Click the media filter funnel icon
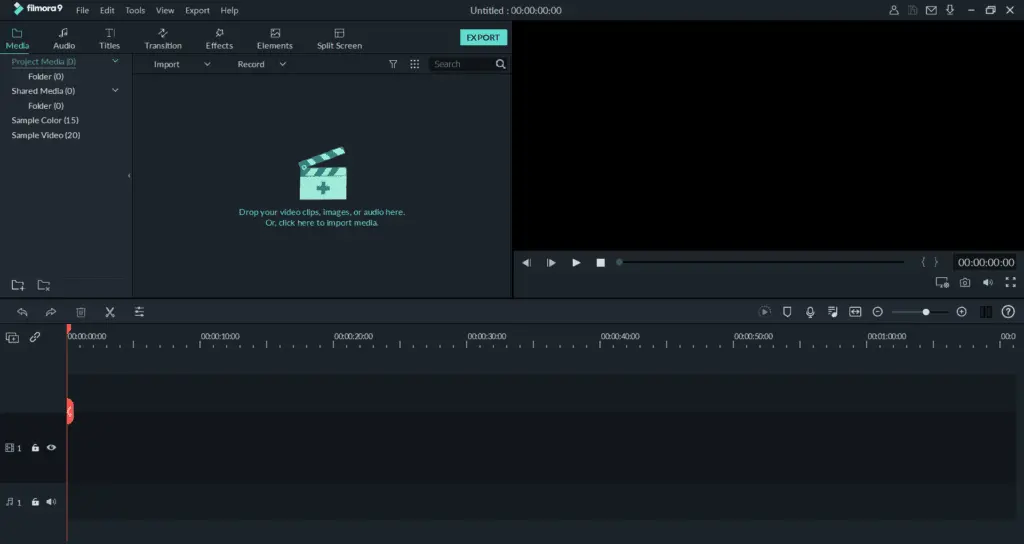 (x=393, y=64)
